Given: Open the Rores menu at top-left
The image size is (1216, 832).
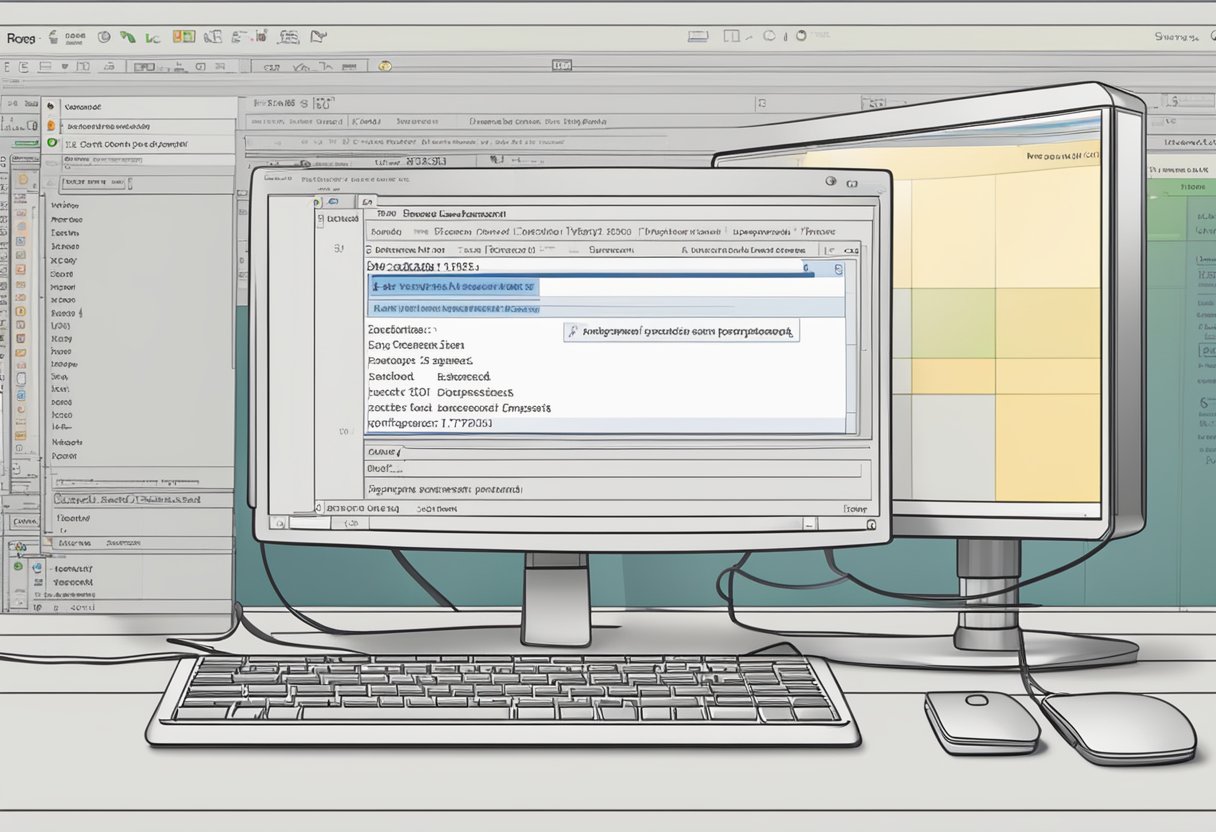Looking at the screenshot, I should pos(22,37).
